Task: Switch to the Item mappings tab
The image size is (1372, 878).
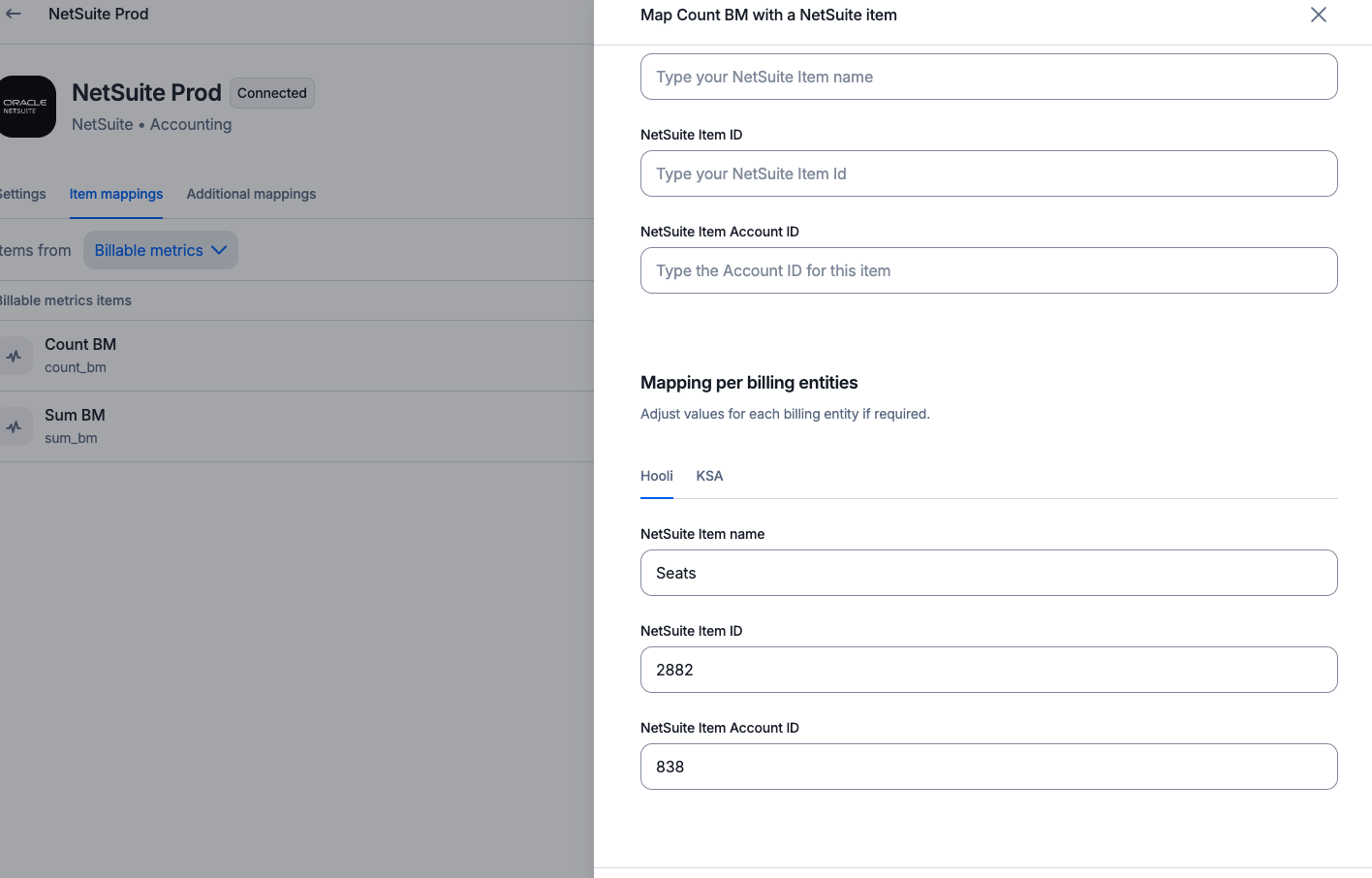Action: click(116, 194)
